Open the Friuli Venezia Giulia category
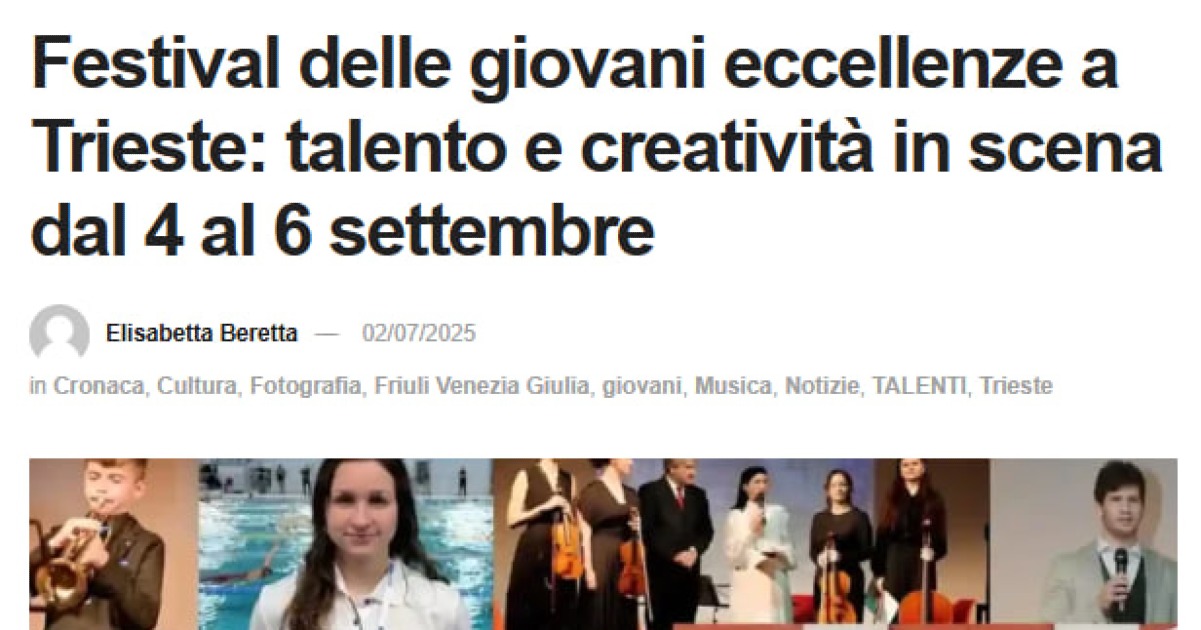This screenshot has width=1201, height=630. tap(481, 386)
